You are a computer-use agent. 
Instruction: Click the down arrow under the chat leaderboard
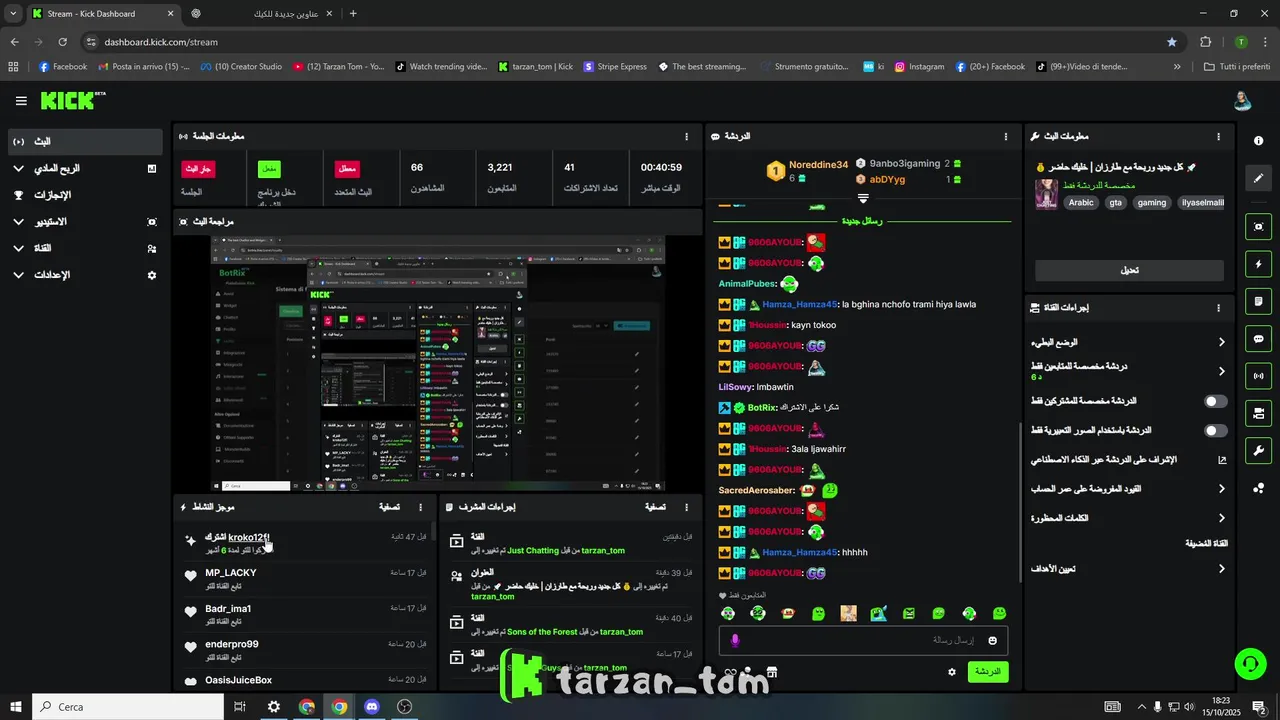coord(863,198)
